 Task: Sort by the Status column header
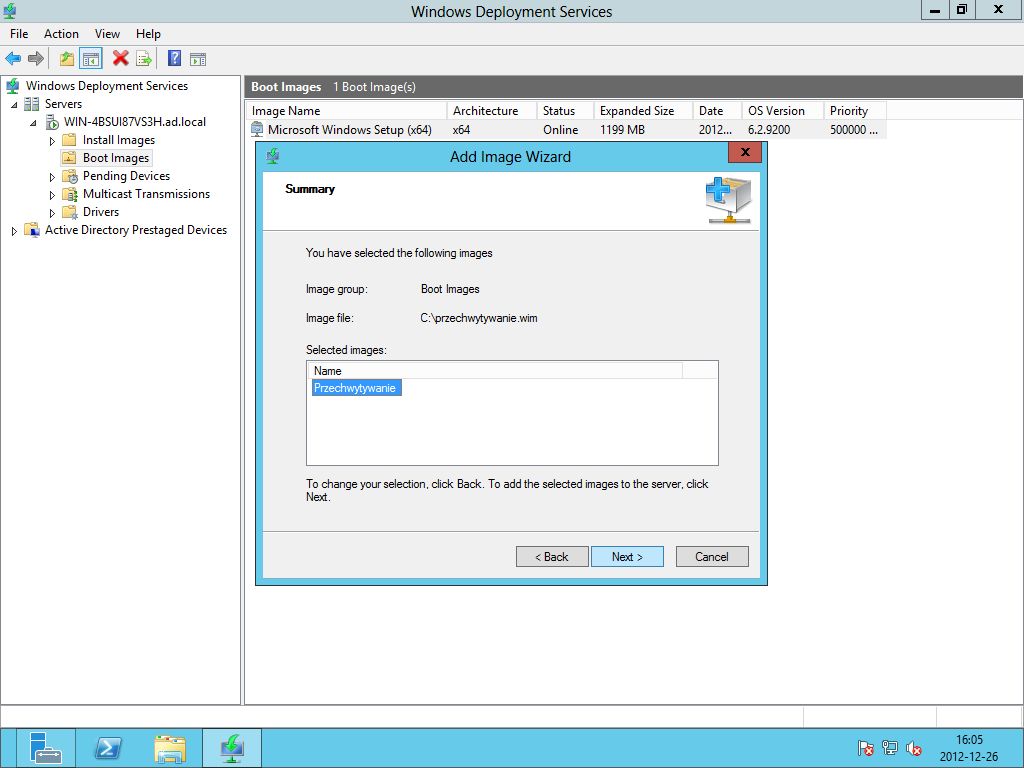pos(566,110)
